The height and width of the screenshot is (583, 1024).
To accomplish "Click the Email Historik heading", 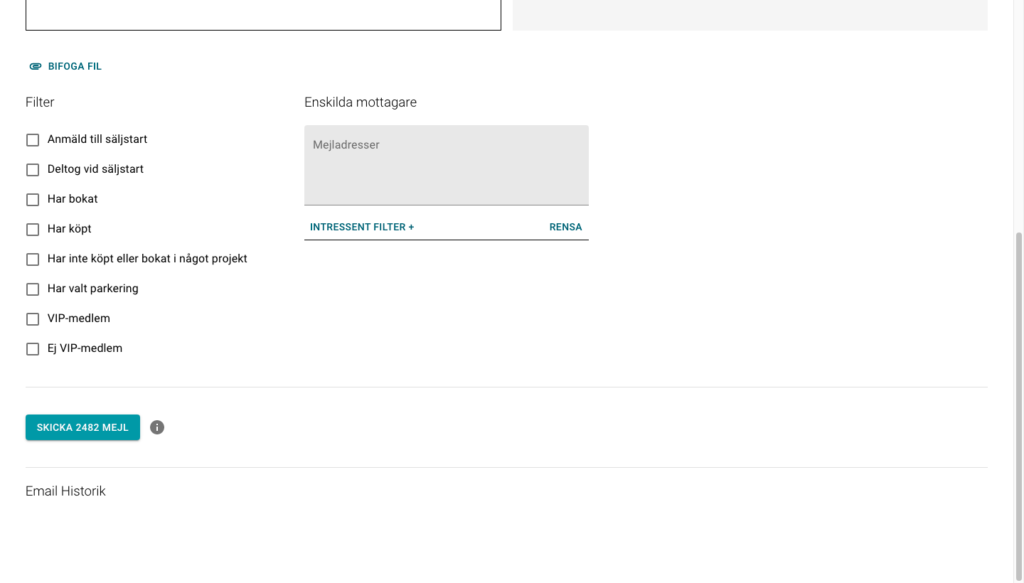I will (x=65, y=490).
